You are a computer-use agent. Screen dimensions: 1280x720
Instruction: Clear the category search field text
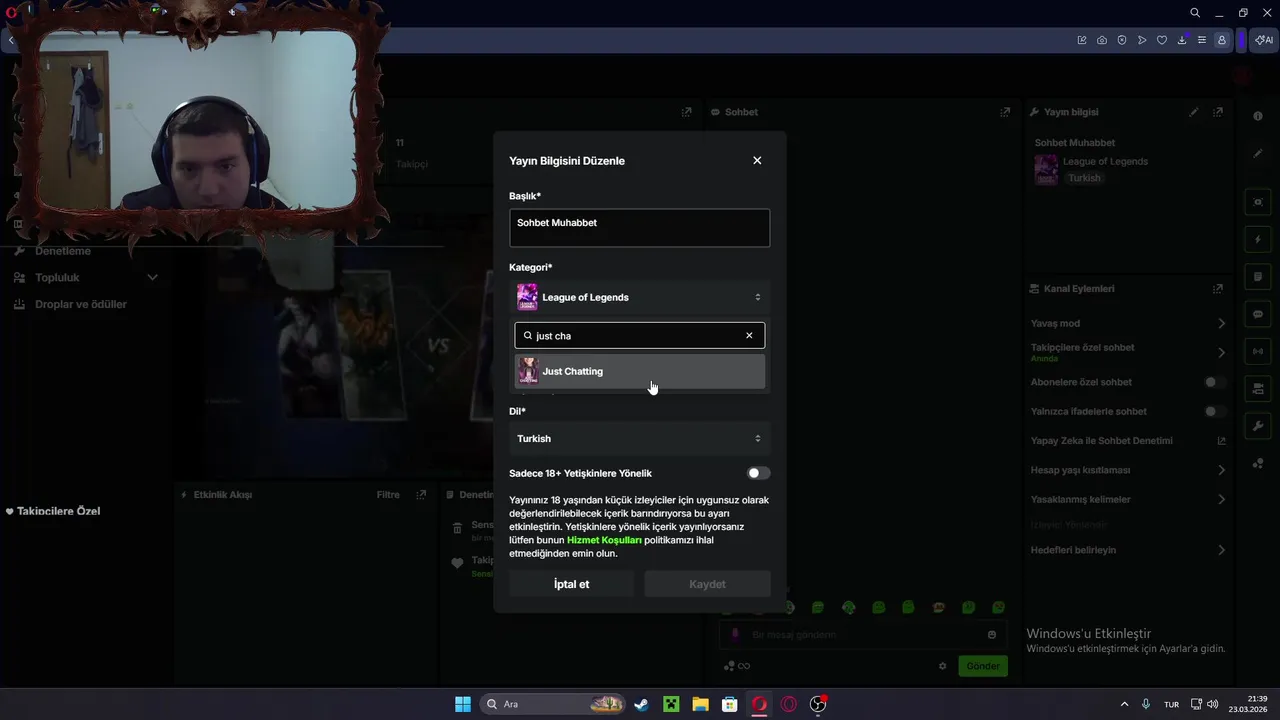(749, 336)
